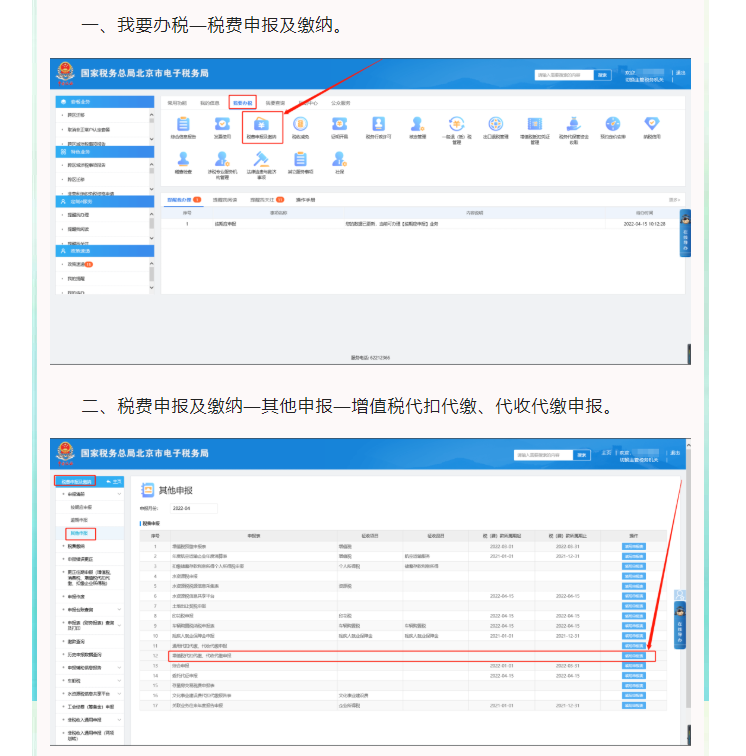746x756 pixels.
Task: Click 政策速递 sidebar item with orange badge
Action: [80, 264]
